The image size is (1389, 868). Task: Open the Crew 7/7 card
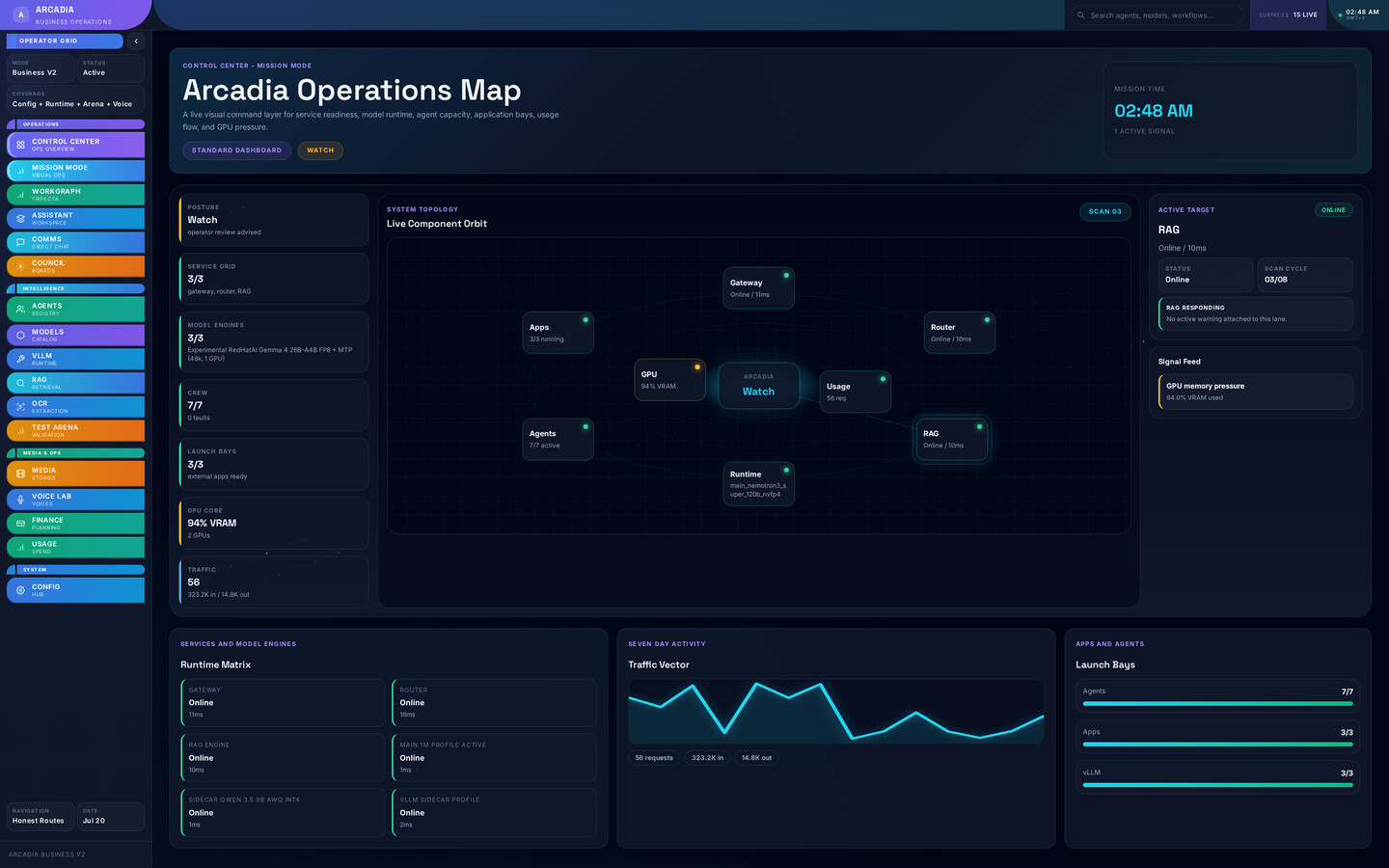point(274,405)
